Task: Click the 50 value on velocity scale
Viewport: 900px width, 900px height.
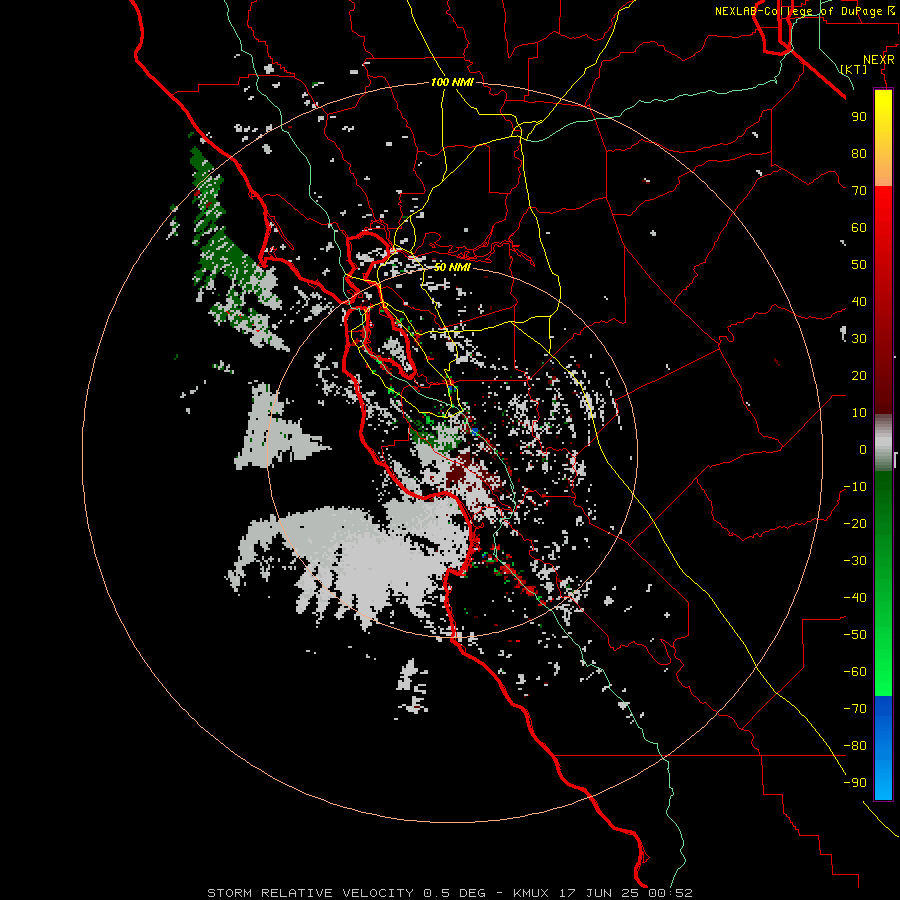Action: coord(859,265)
